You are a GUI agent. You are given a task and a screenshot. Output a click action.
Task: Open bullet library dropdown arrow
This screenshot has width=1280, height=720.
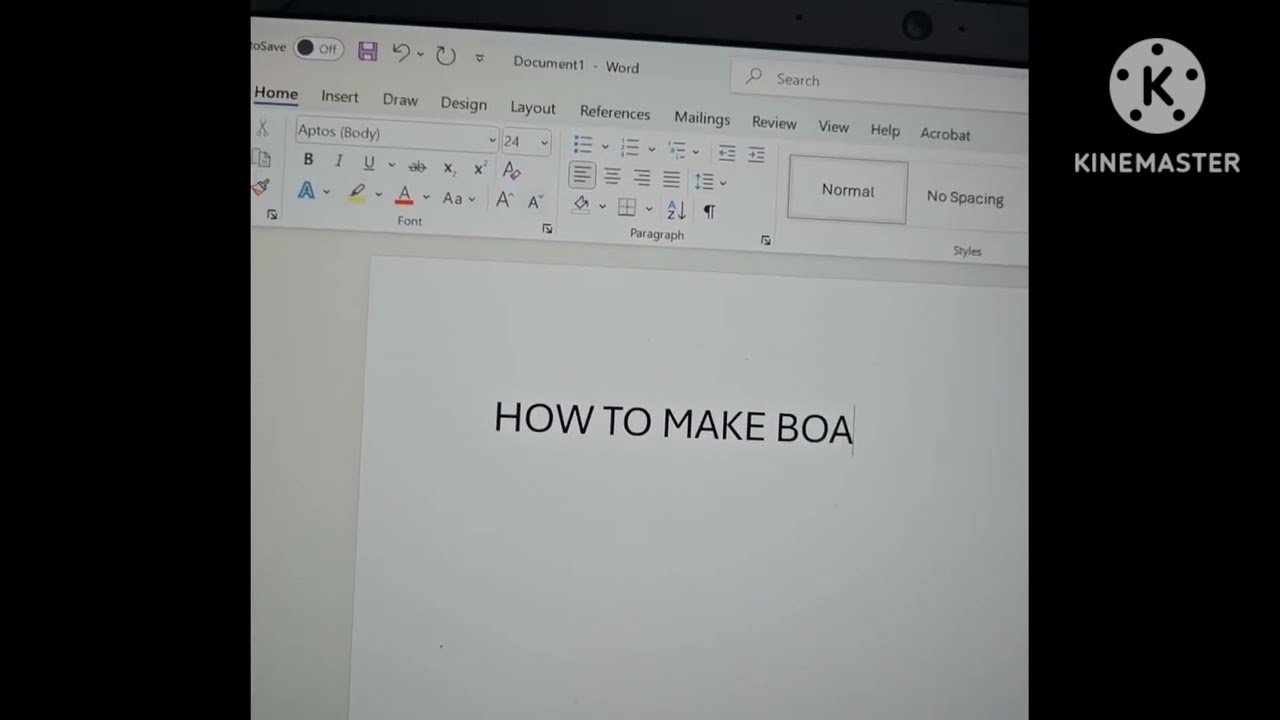click(605, 147)
